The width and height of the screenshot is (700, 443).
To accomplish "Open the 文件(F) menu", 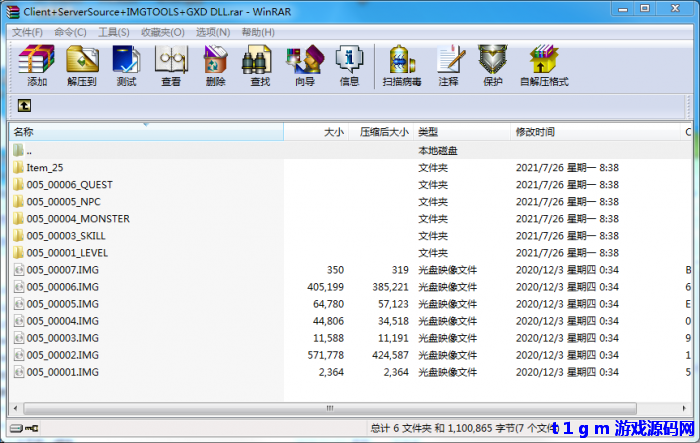I will (x=27, y=32).
